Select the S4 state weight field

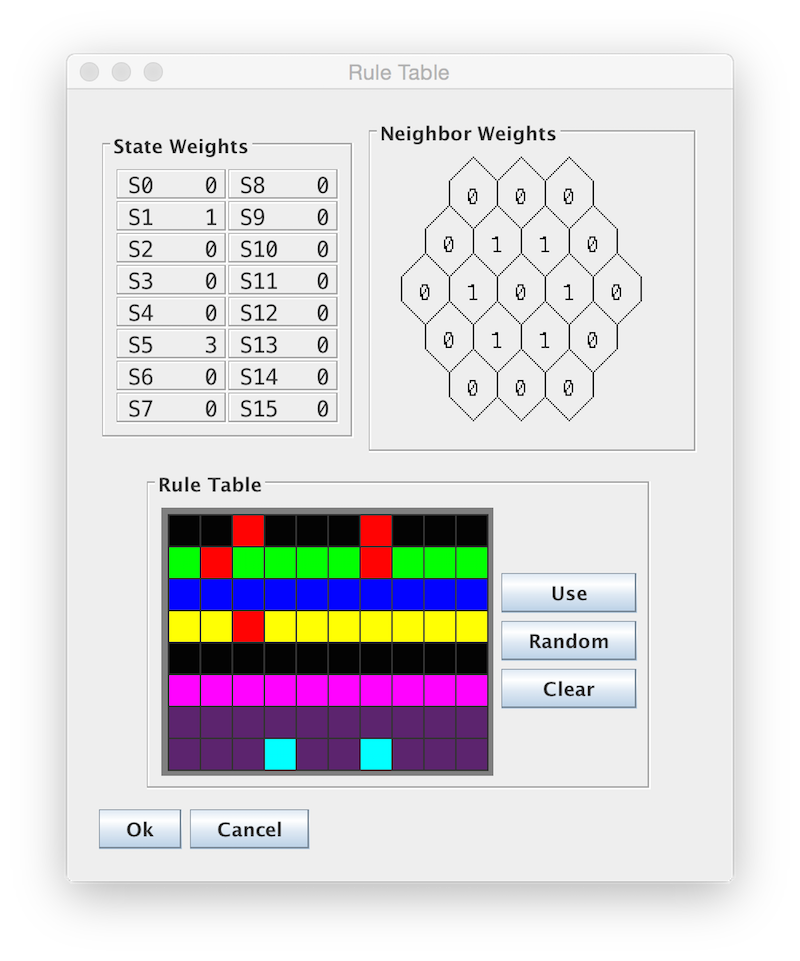point(171,312)
